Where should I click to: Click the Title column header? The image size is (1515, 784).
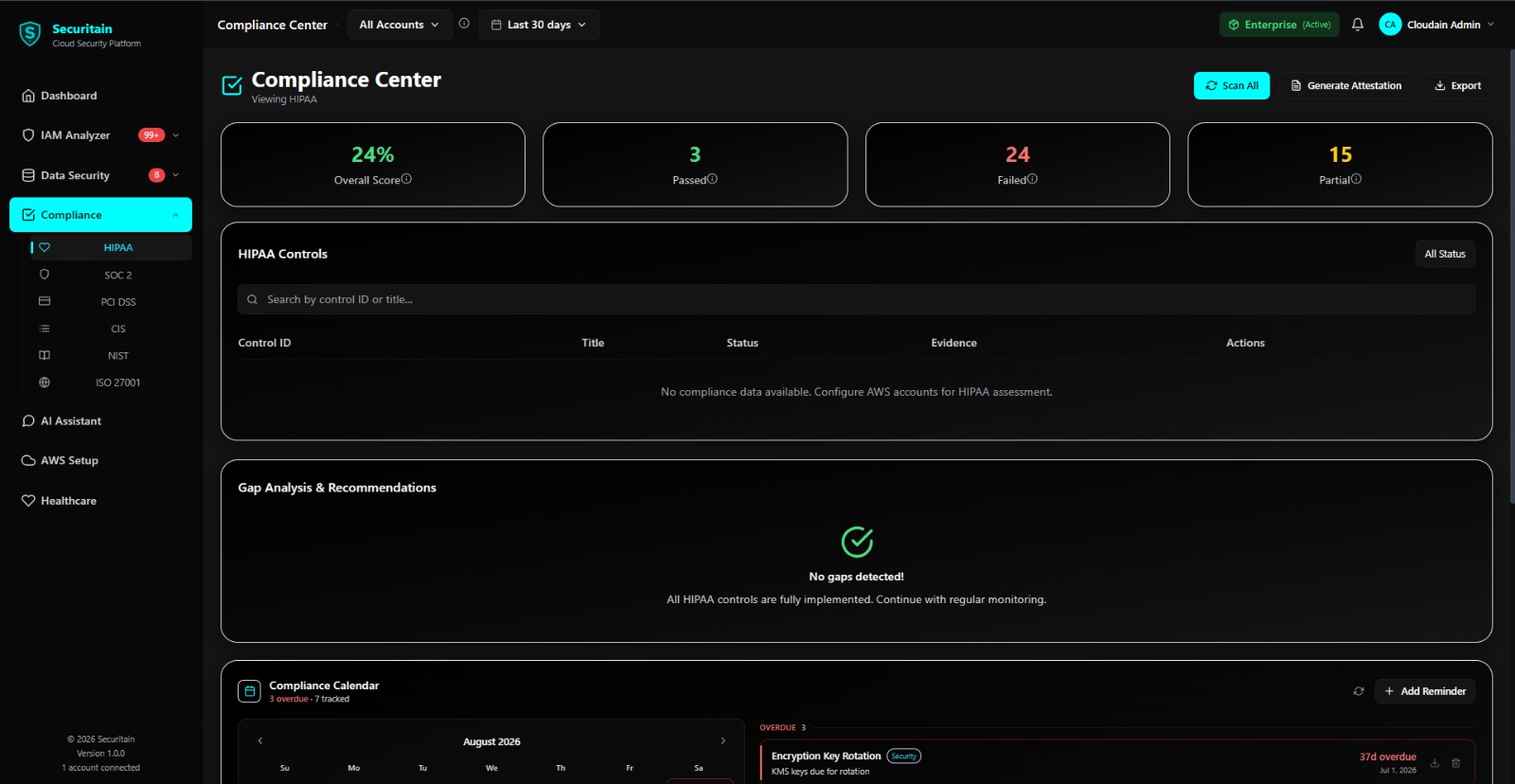pyautogui.click(x=593, y=343)
